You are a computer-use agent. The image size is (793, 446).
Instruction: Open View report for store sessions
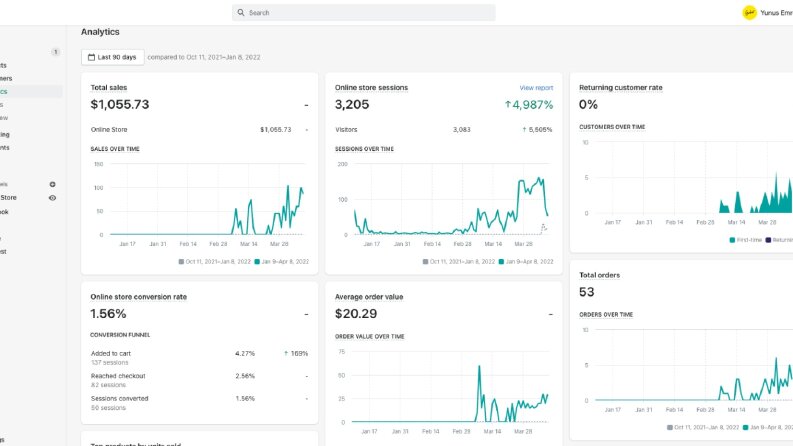tap(536, 87)
